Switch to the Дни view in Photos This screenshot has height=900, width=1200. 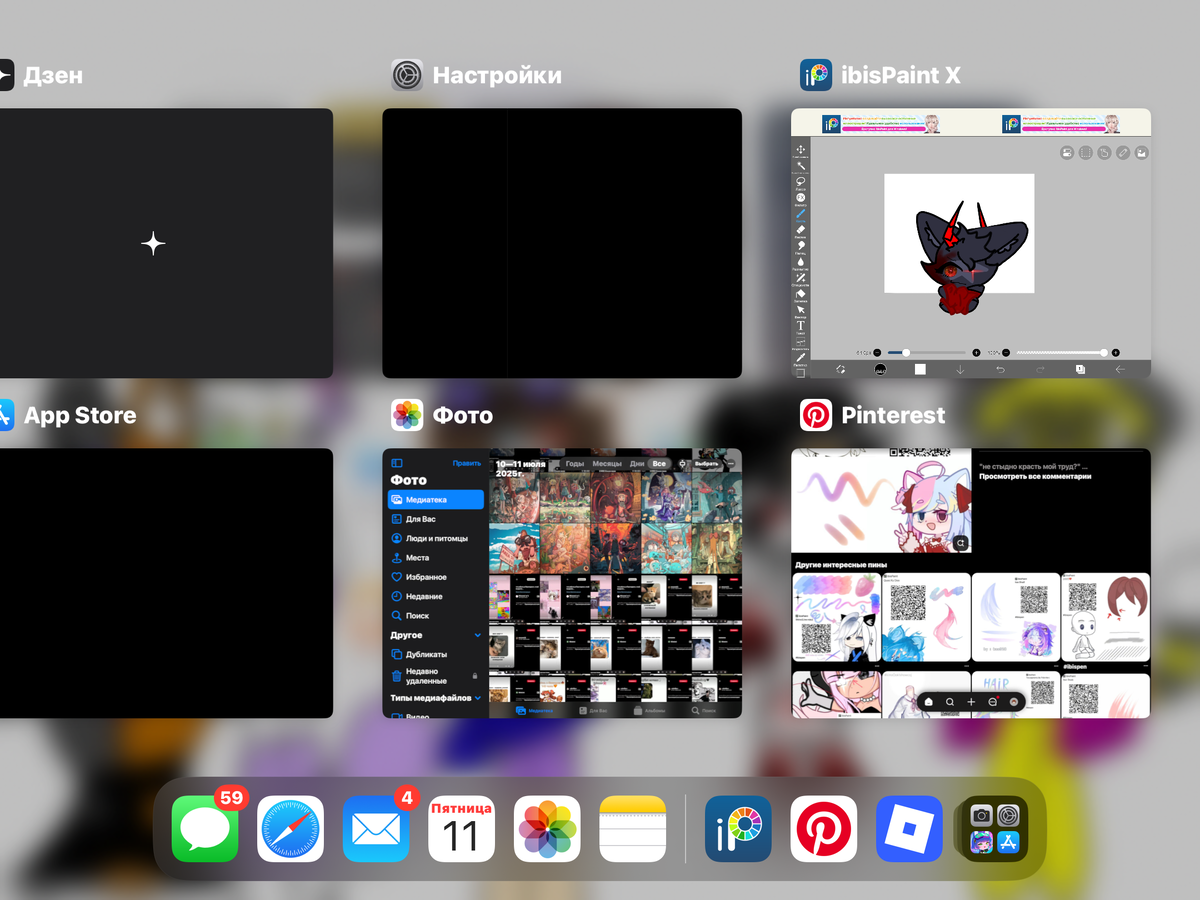pyautogui.click(x=636, y=463)
